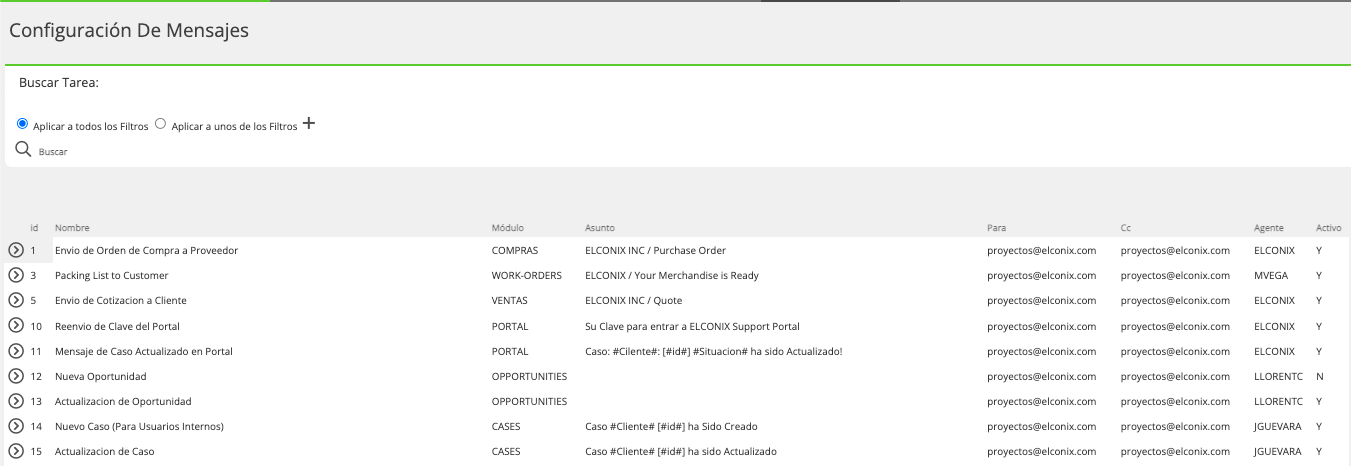Sort by the id column header
The image size is (1351, 466).
coord(34,228)
